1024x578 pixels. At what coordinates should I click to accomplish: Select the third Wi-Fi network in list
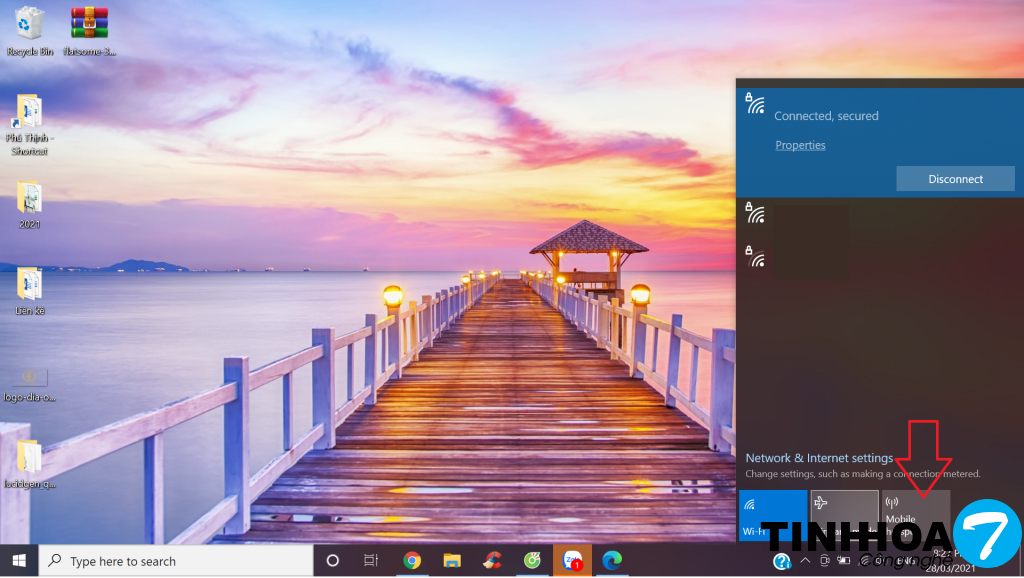tap(800, 258)
